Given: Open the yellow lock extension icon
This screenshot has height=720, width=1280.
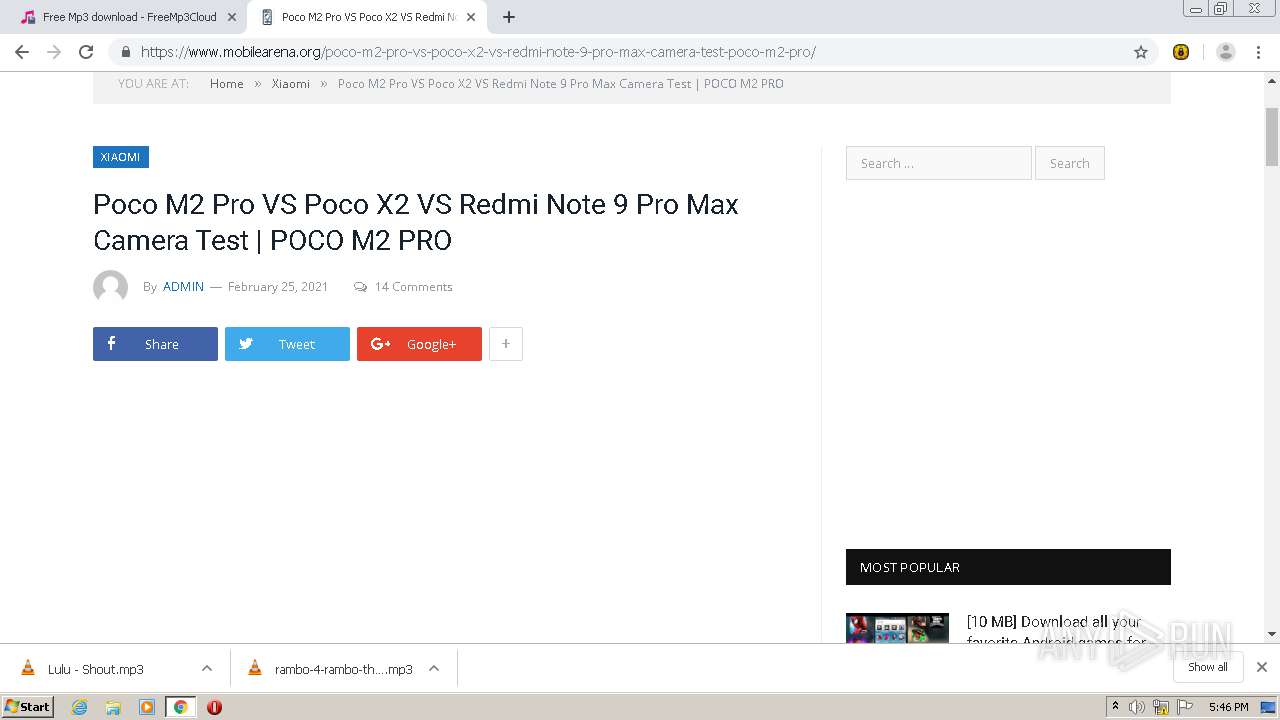Looking at the screenshot, I should (x=1181, y=52).
